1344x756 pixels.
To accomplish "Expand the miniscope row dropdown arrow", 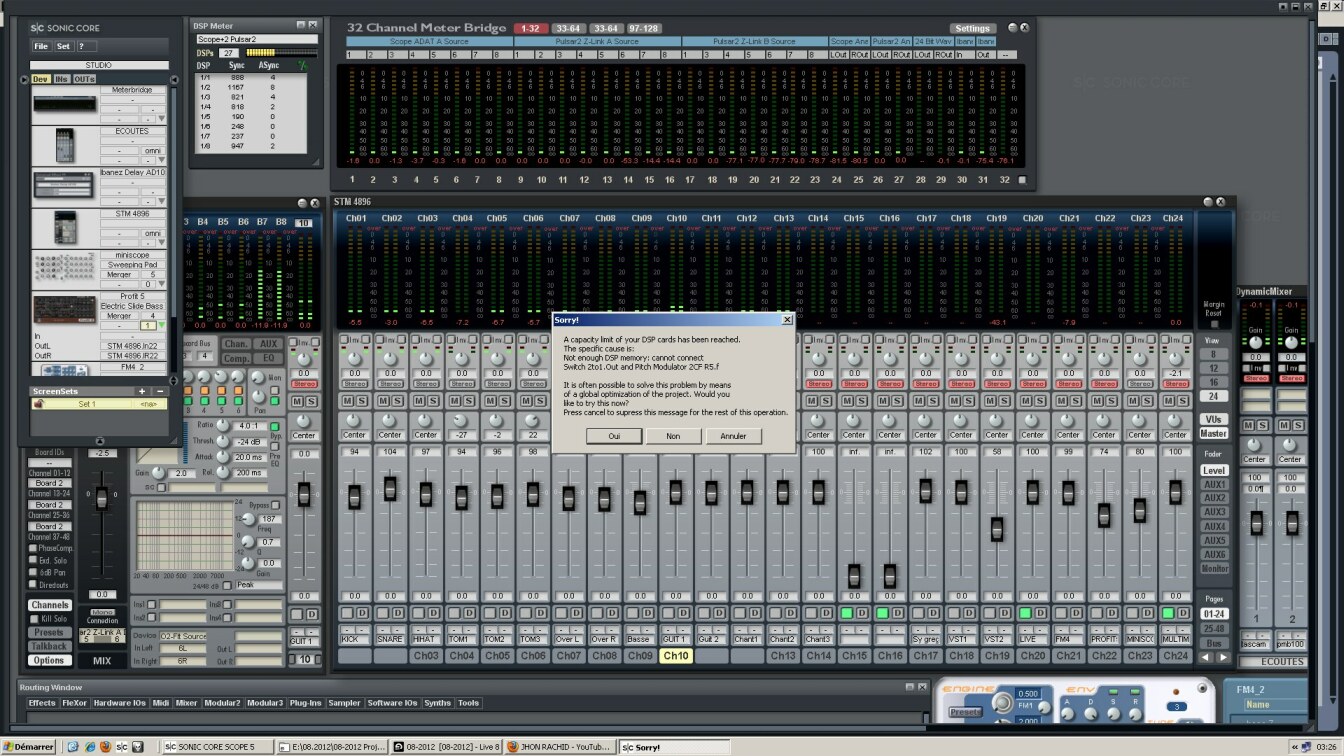I will 161,285.
